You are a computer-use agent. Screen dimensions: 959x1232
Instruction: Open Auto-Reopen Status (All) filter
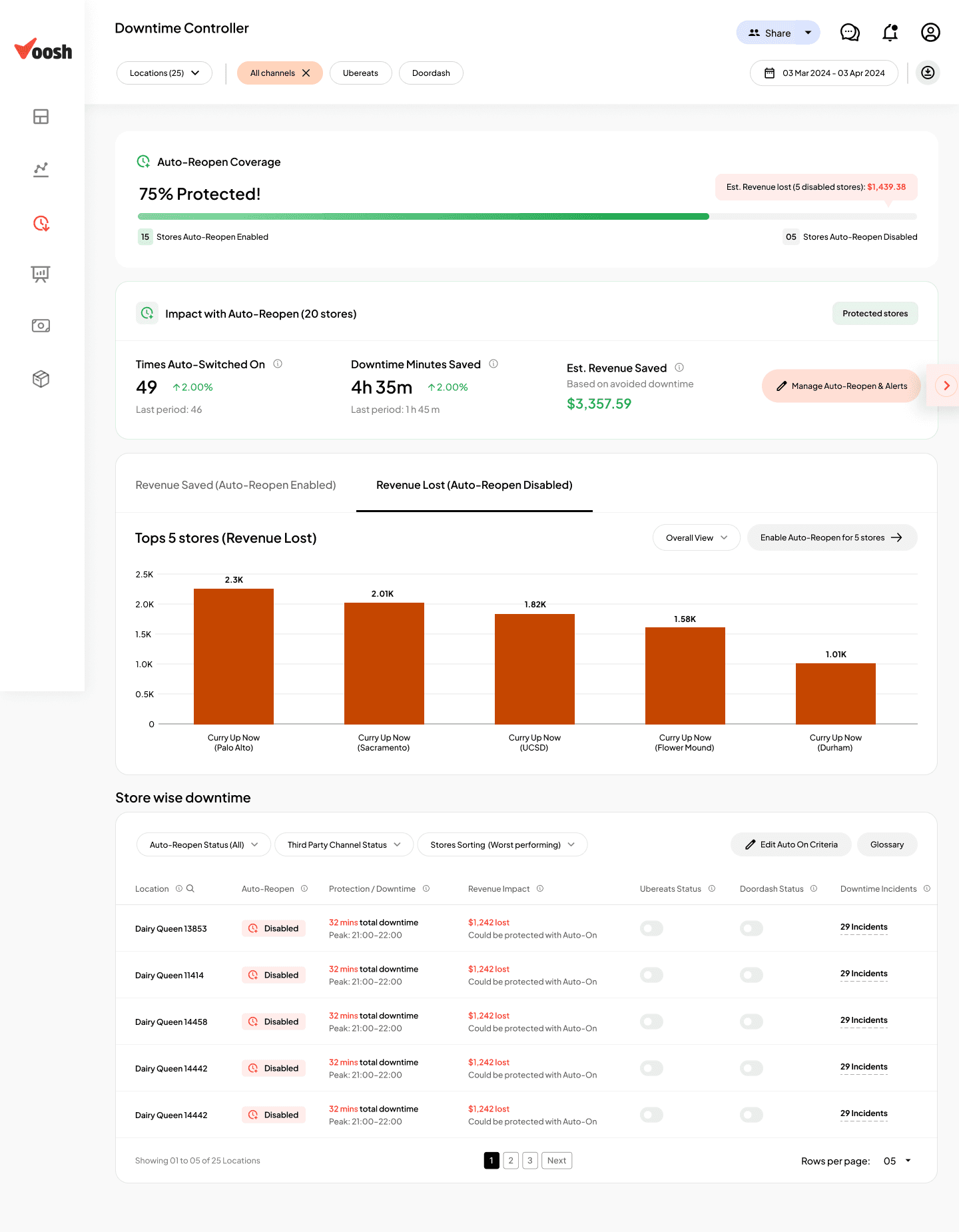pyautogui.click(x=203, y=844)
